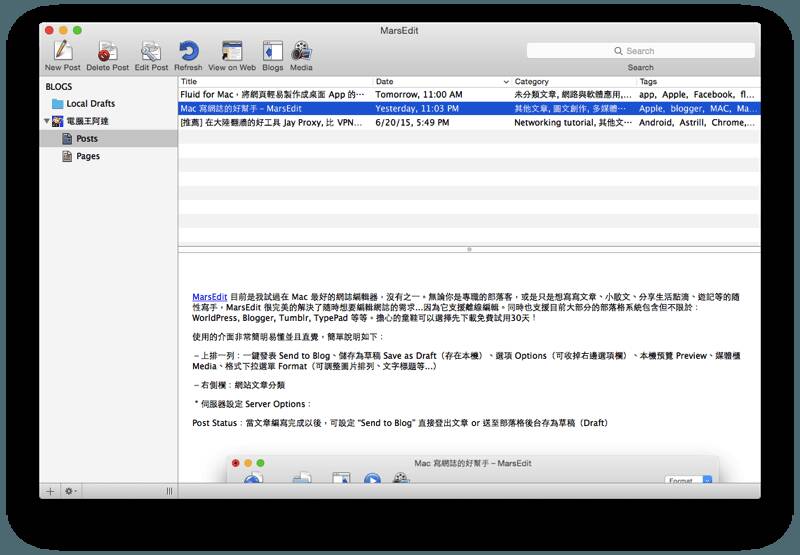Click the View on Web icon
Image resolution: width=800 pixels, height=555 pixels.
232,51
